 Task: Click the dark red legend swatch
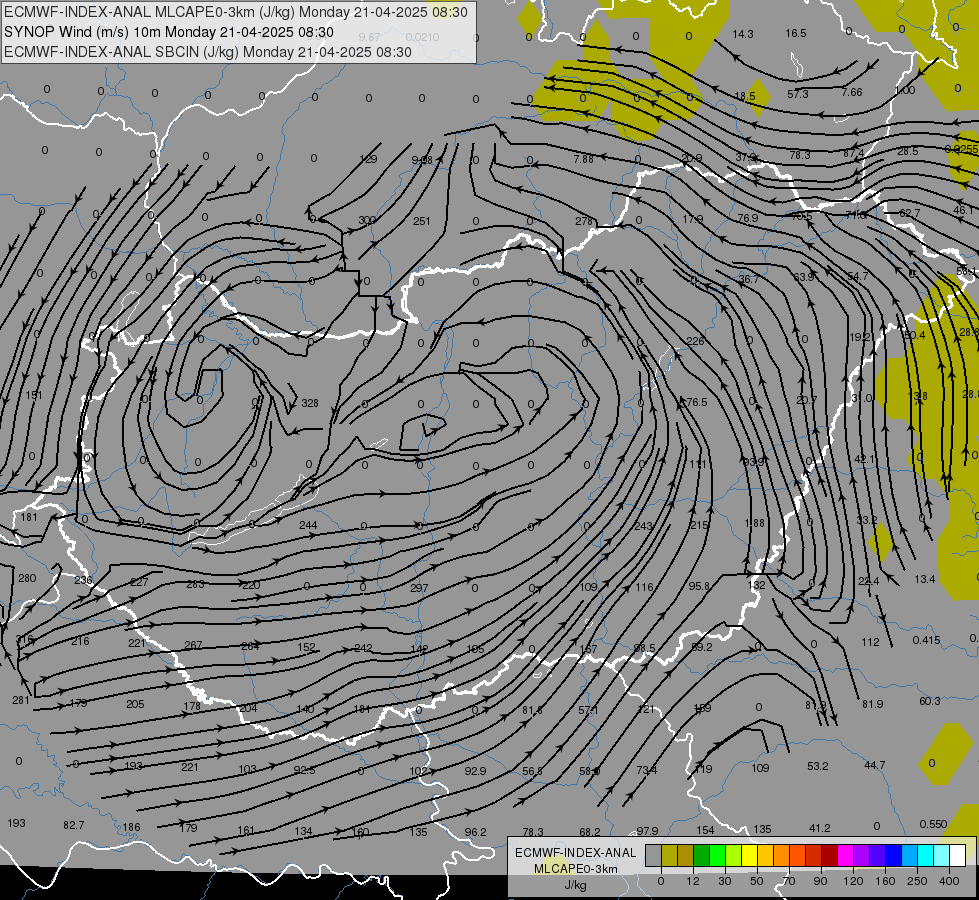830,855
